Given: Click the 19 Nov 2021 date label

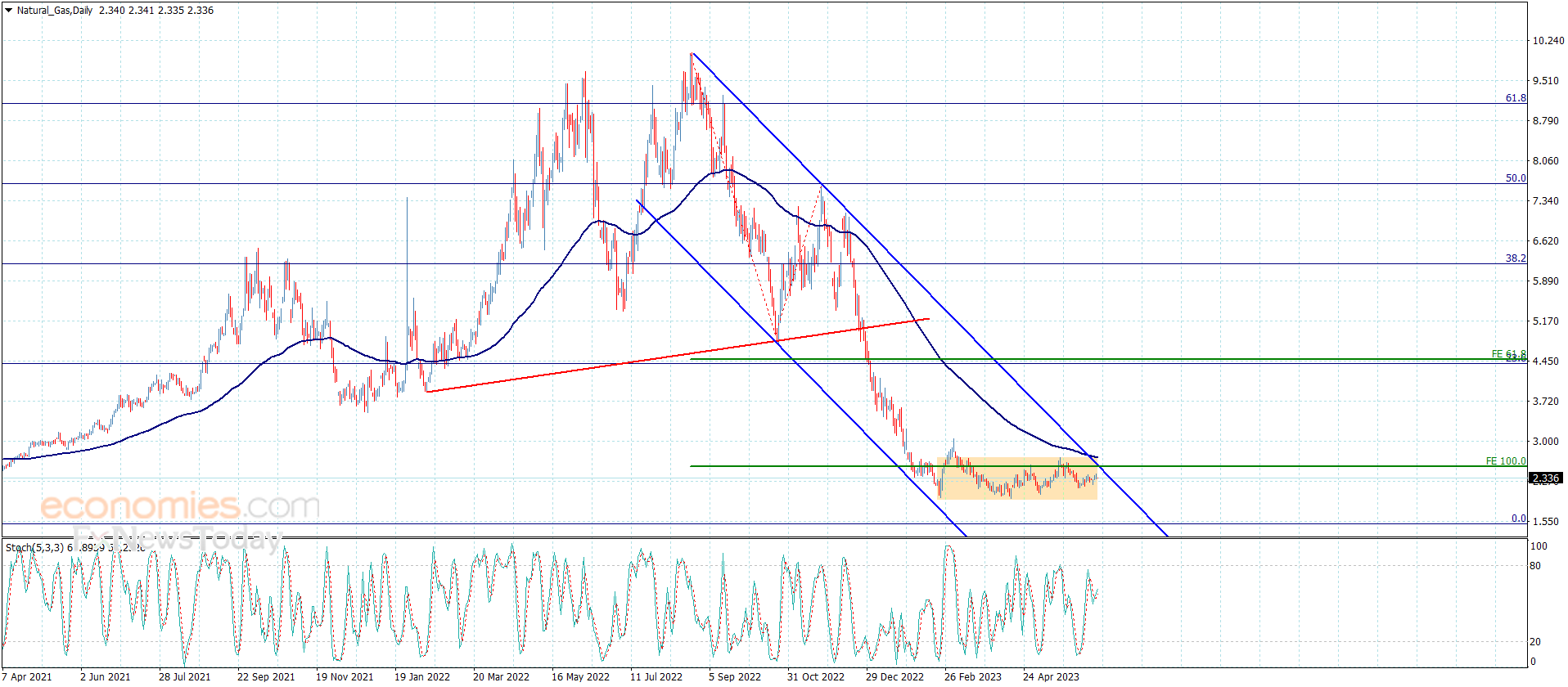Looking at the screenshot, I should point(345,676).
